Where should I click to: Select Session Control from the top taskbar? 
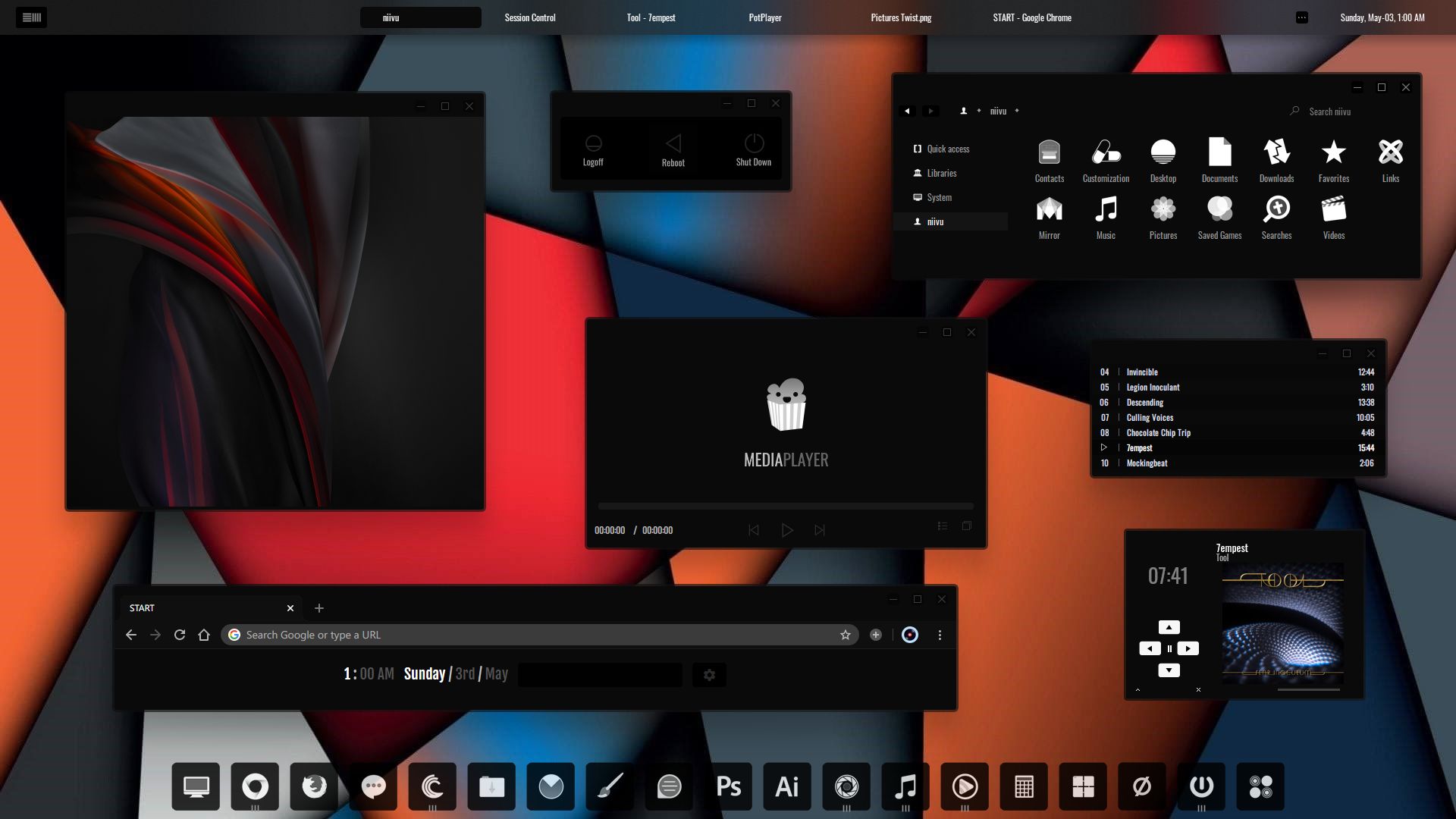(529, 17)
